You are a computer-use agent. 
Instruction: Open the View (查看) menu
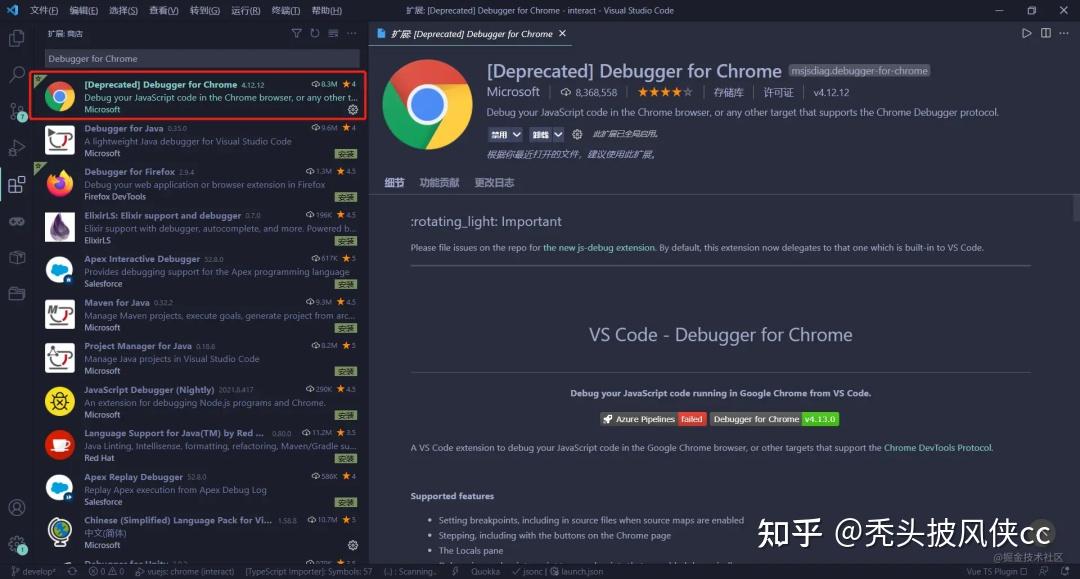[164, 10]
